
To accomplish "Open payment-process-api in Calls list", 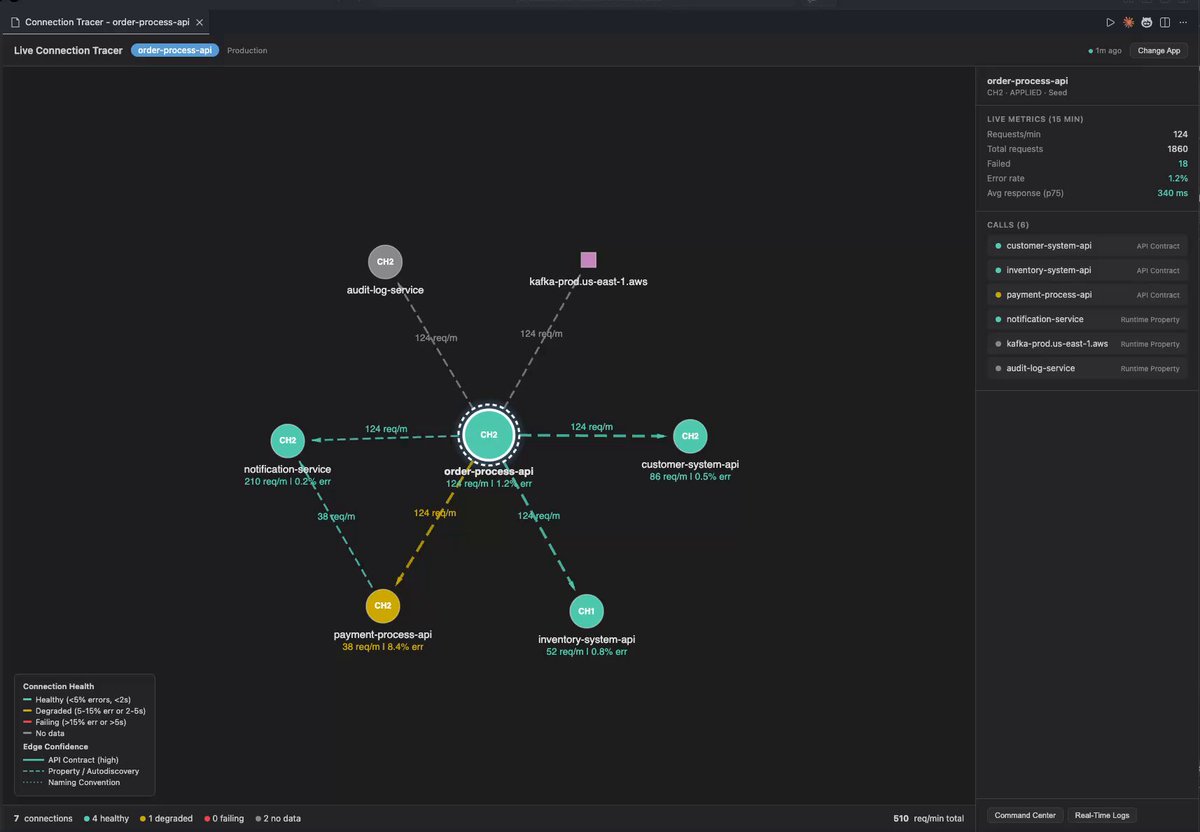I will (1087, 295).
